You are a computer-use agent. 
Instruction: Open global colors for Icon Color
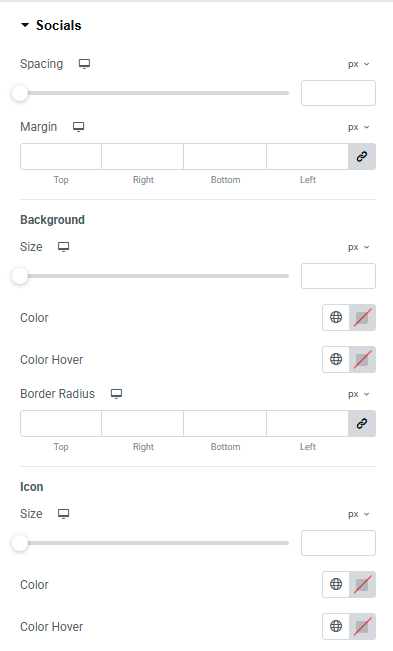pos(336,585)
